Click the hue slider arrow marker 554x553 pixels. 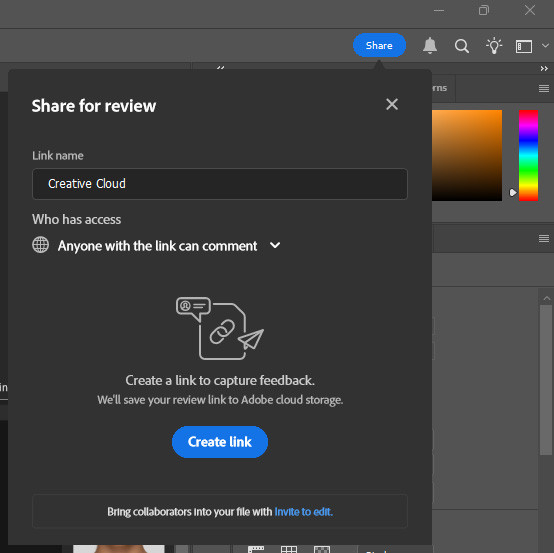tap(513, 193)
